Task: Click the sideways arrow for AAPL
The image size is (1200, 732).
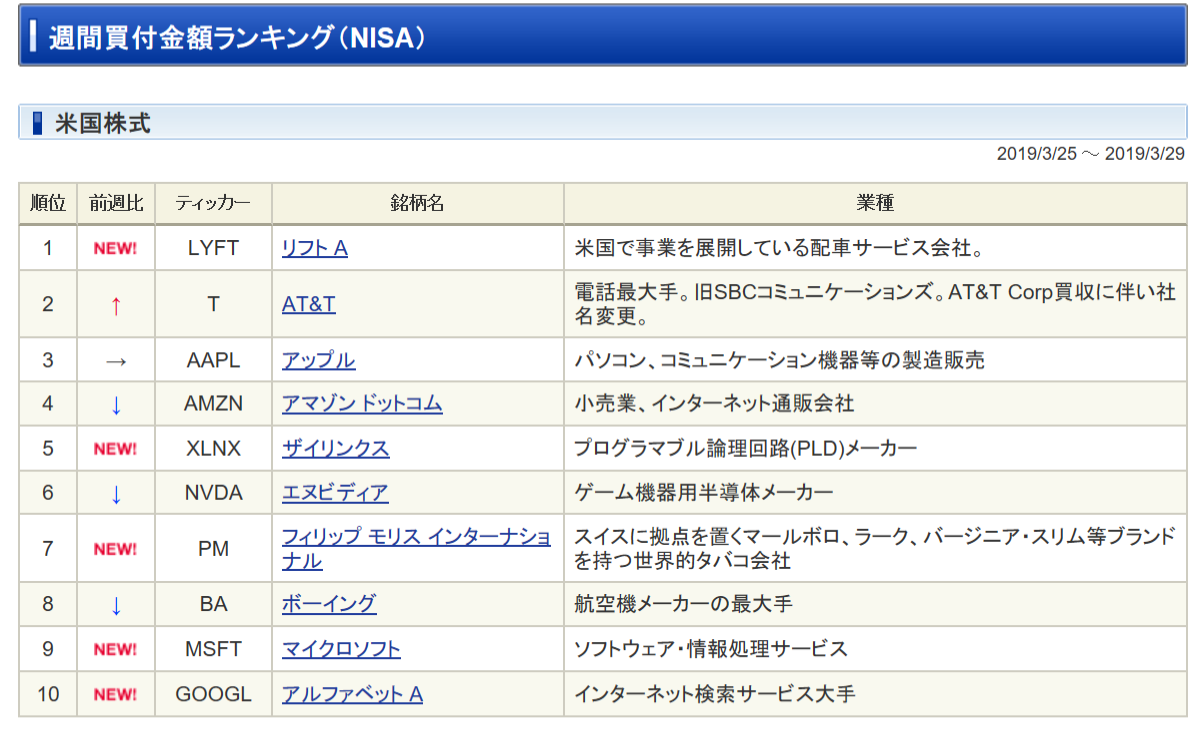Action: point(115,361)
